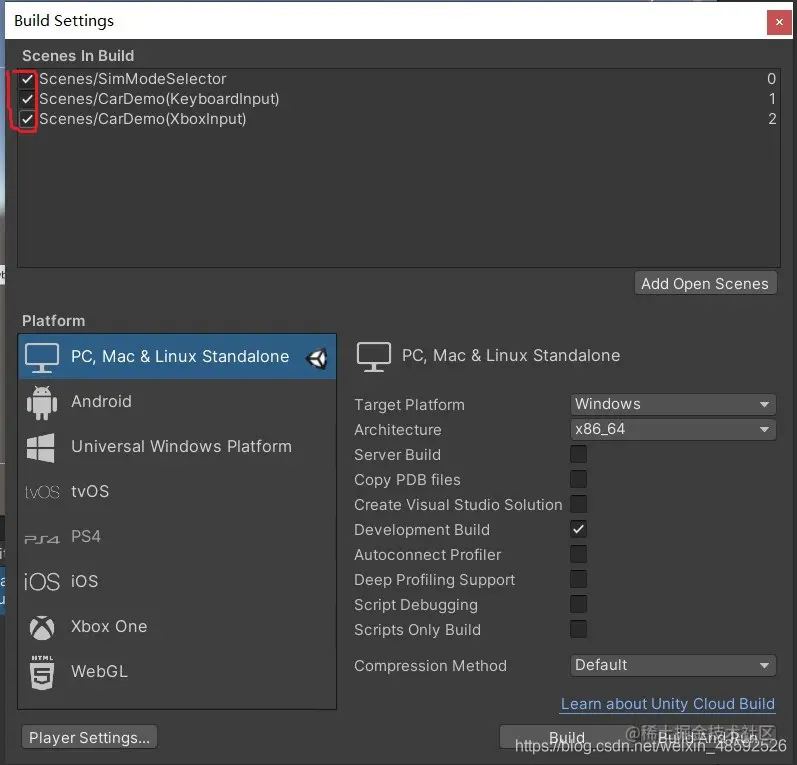Viewport: 797px width, 765px height.
Task: Enable Create Visual Studio Solution checkbox
Action: [578, 504]
